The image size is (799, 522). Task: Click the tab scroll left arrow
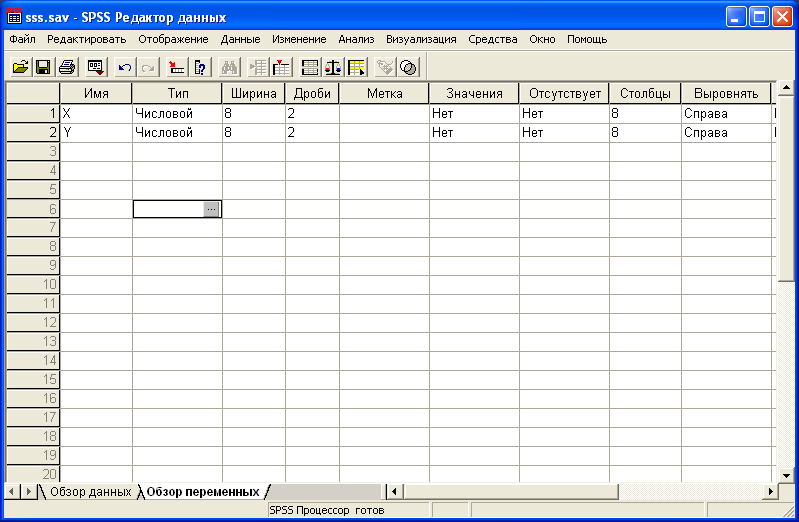(12, 492)
